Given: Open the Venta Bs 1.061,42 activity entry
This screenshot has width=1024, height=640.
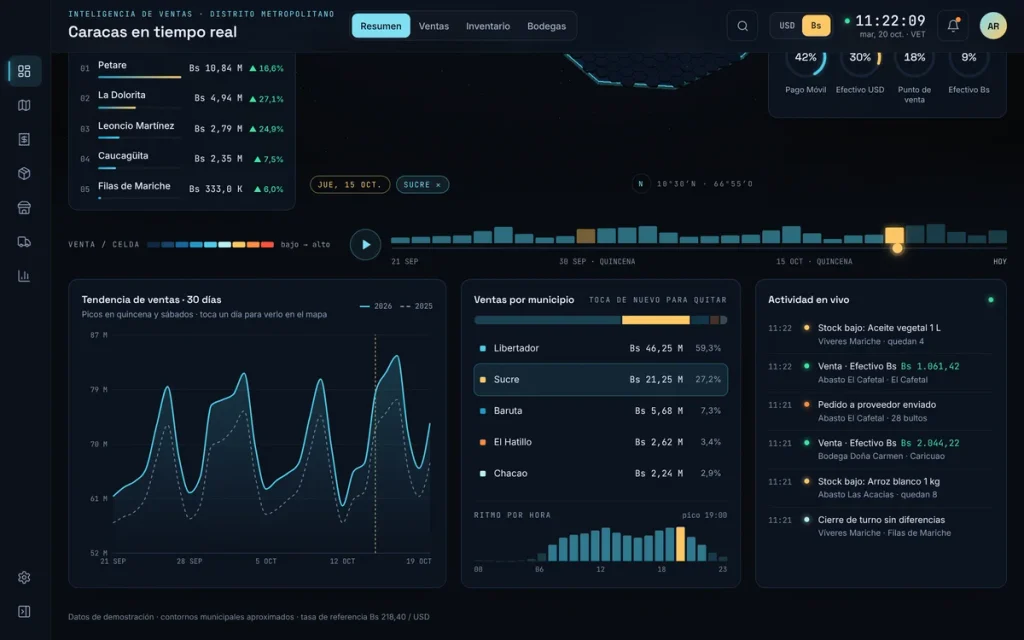Looking at the screenshot, I should (880, 373).
